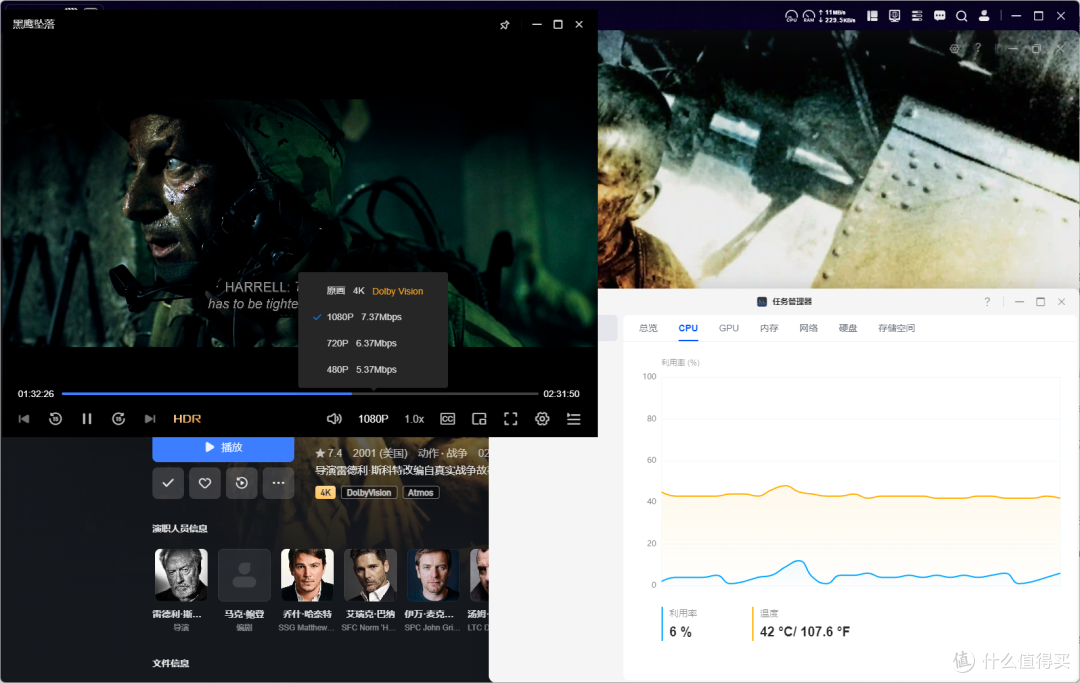Click the CPU gauge in top bar
Image resolution: width=1080 pixels, height=683 pixels.
[791, 16]
